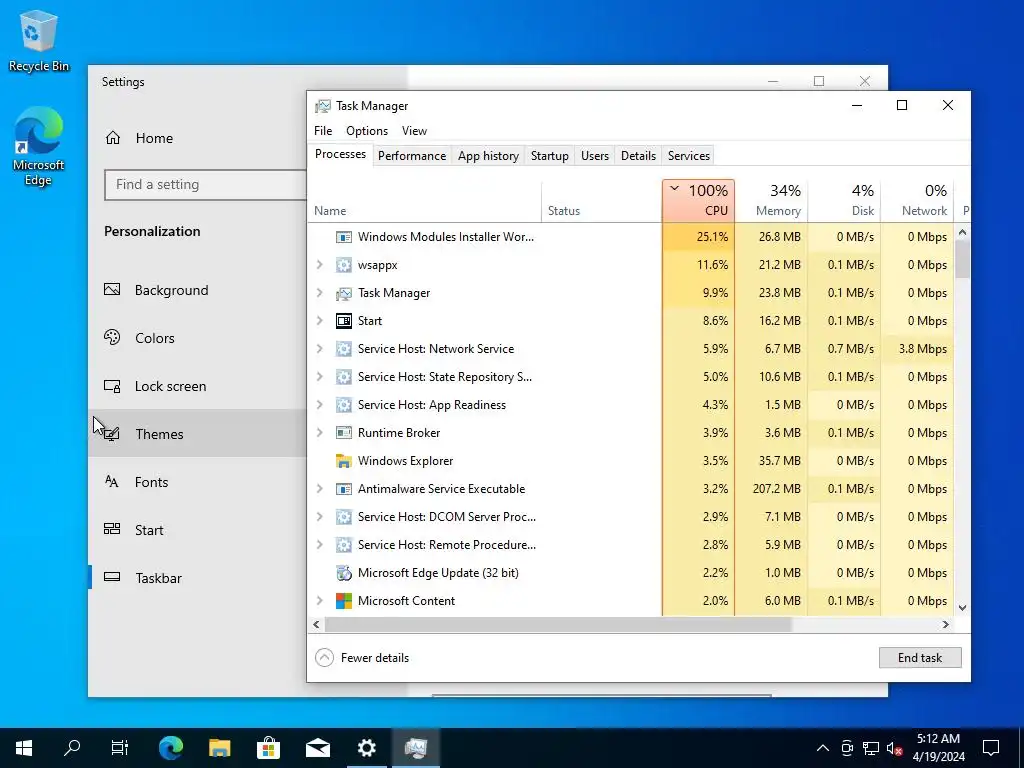Switch to the Users tab
The image size is (1024, 768).
[594, 156]
